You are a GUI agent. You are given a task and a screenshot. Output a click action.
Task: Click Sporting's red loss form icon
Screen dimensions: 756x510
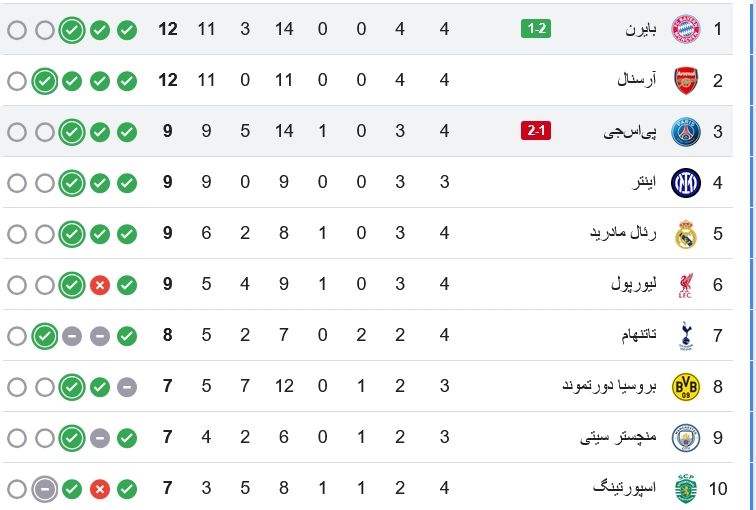click(100, 489)
